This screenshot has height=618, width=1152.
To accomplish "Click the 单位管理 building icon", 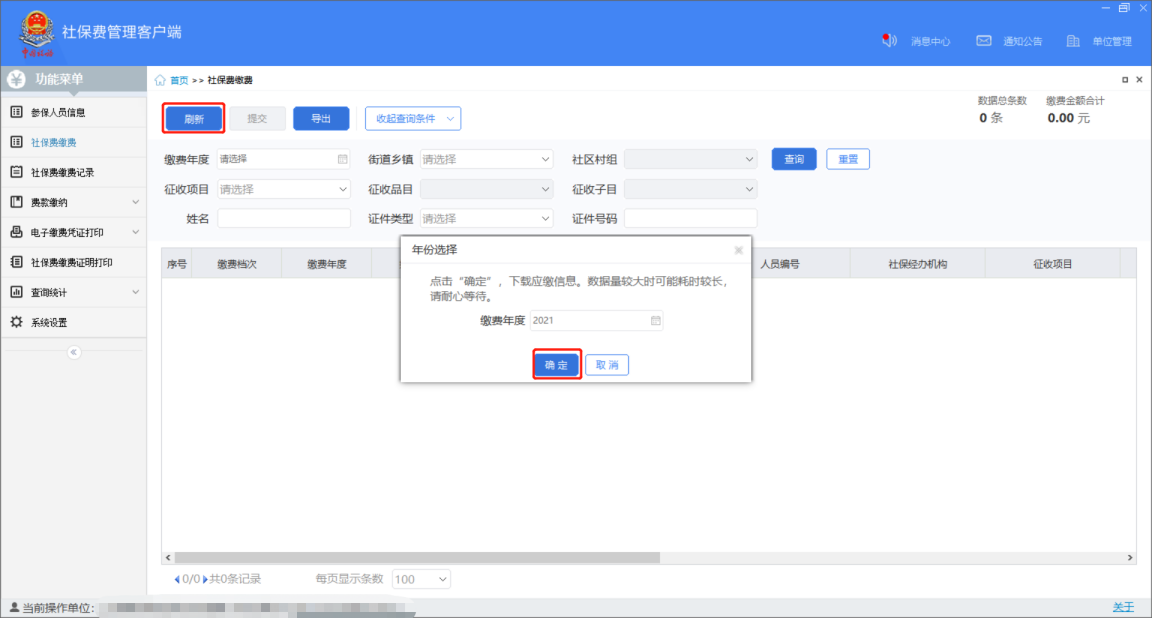I will click(1073, 41).
